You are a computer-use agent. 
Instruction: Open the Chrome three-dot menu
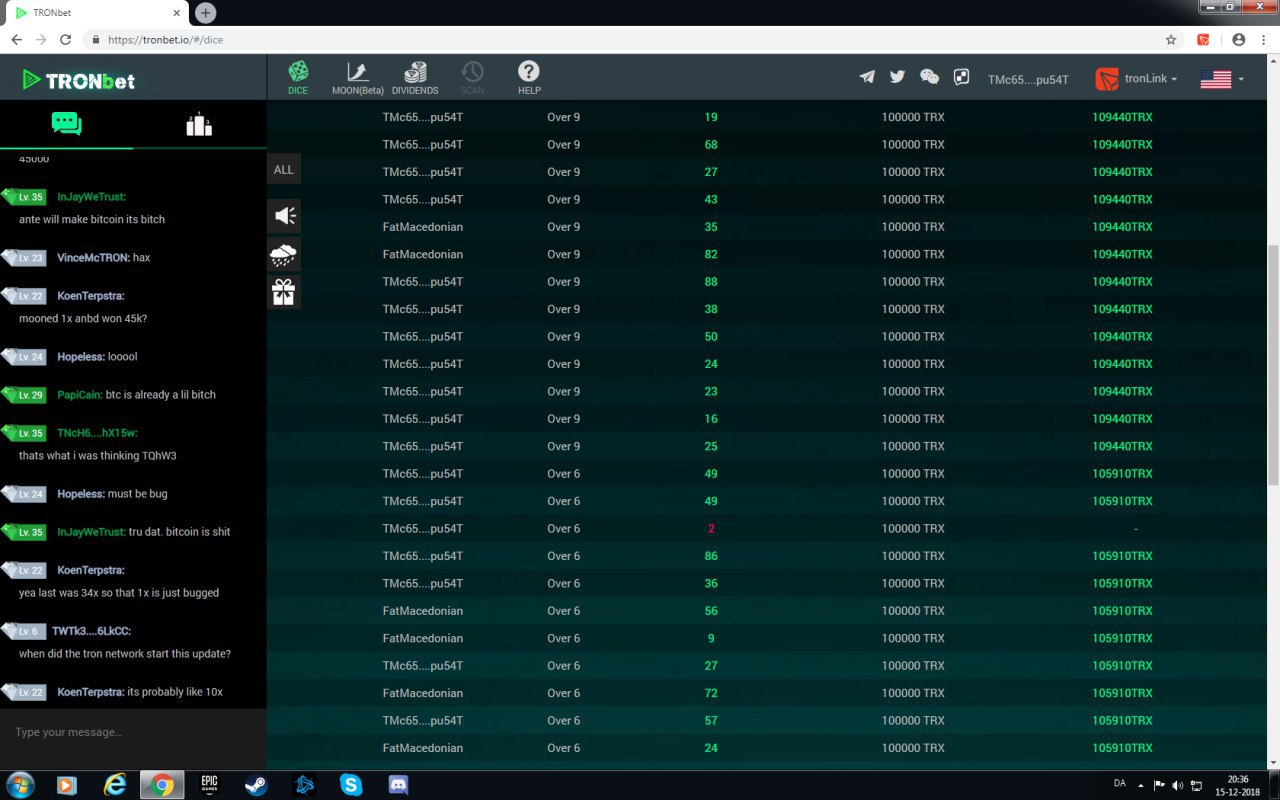(x=1264, y=40)
